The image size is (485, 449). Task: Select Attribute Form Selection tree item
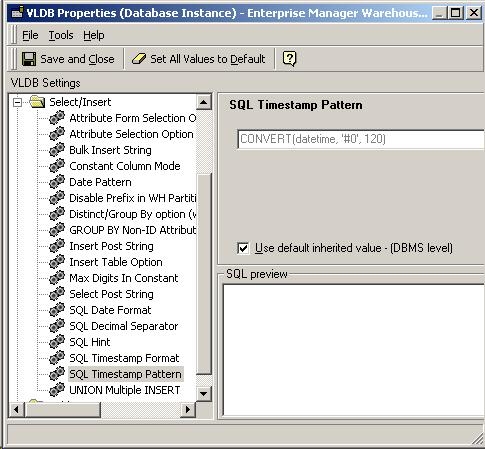pyautogui.click(x=133, y=118)
